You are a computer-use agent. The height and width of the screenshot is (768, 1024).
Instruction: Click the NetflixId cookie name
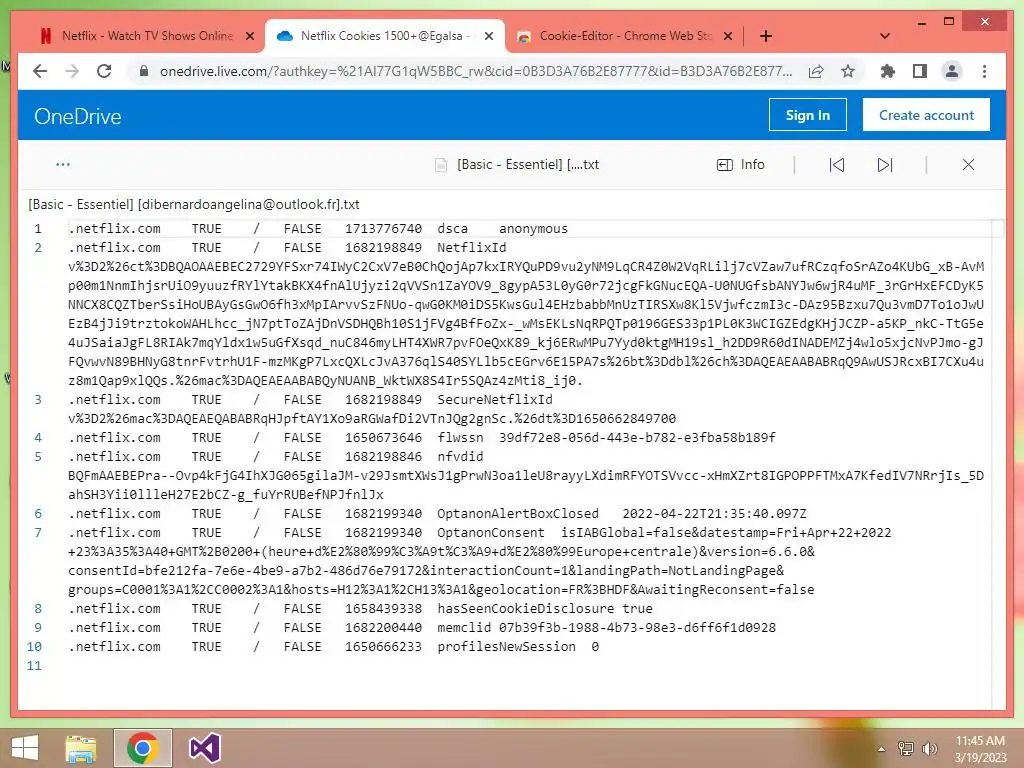472,248
